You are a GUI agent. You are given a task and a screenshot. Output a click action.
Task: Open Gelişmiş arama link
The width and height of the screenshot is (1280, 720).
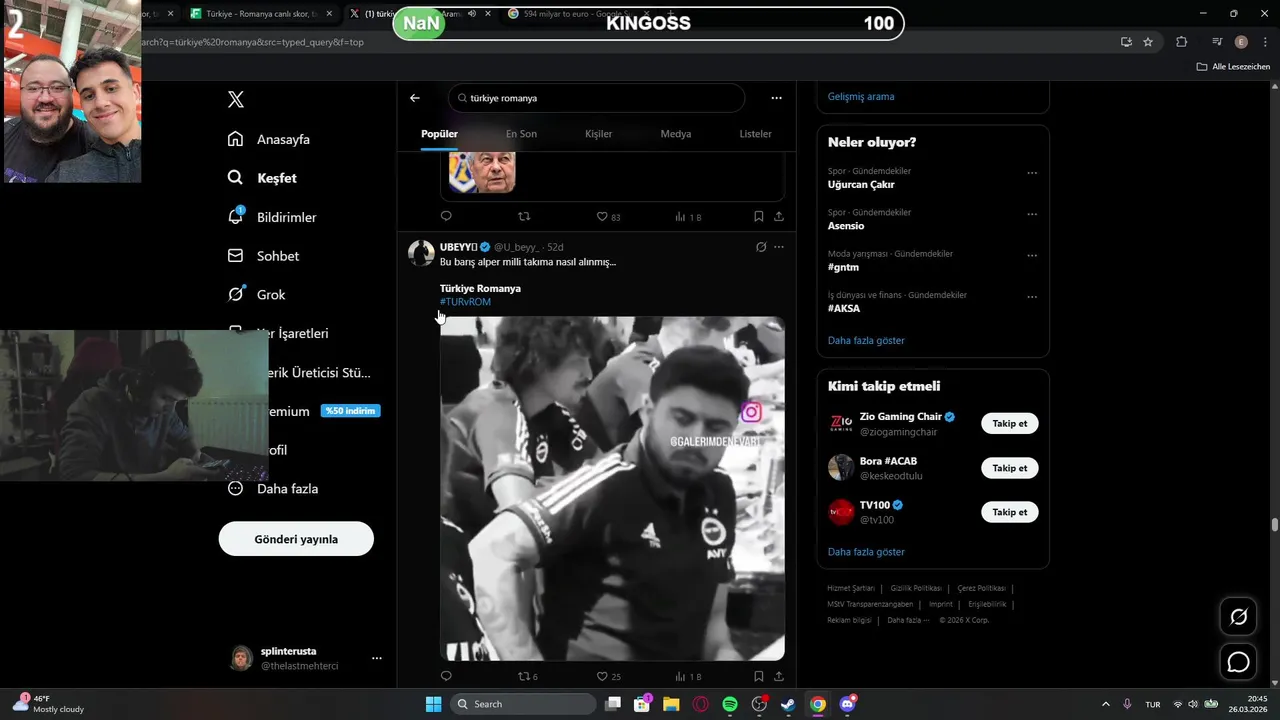[x=861, y=97]
